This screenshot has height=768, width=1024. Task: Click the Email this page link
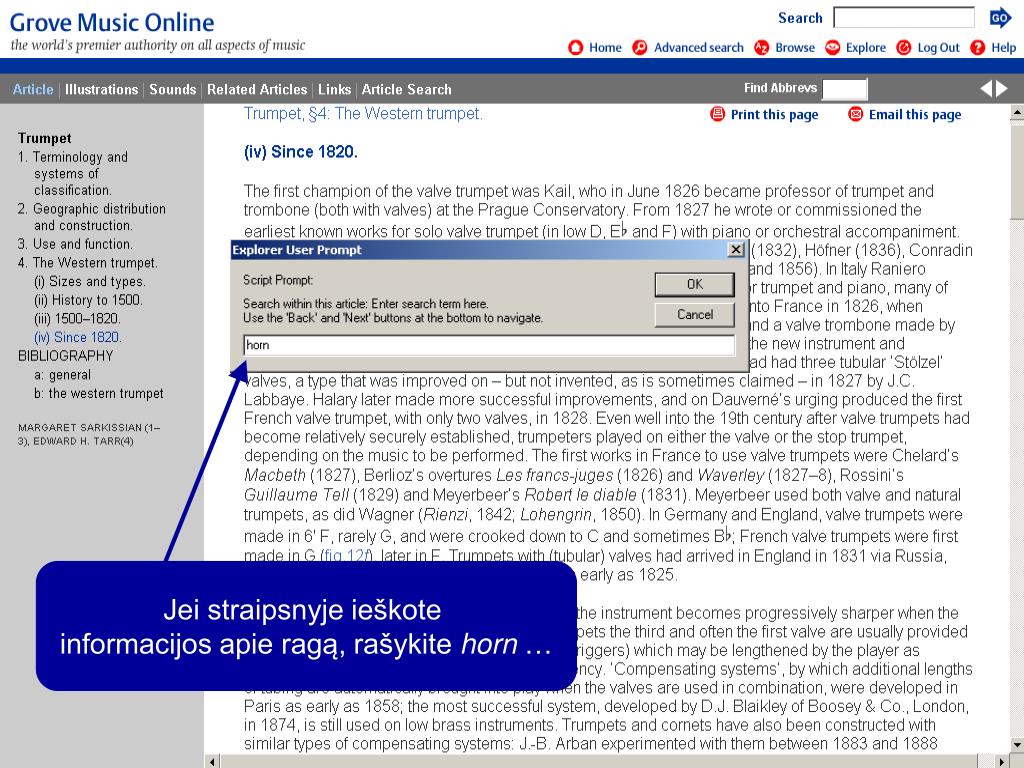914,115
